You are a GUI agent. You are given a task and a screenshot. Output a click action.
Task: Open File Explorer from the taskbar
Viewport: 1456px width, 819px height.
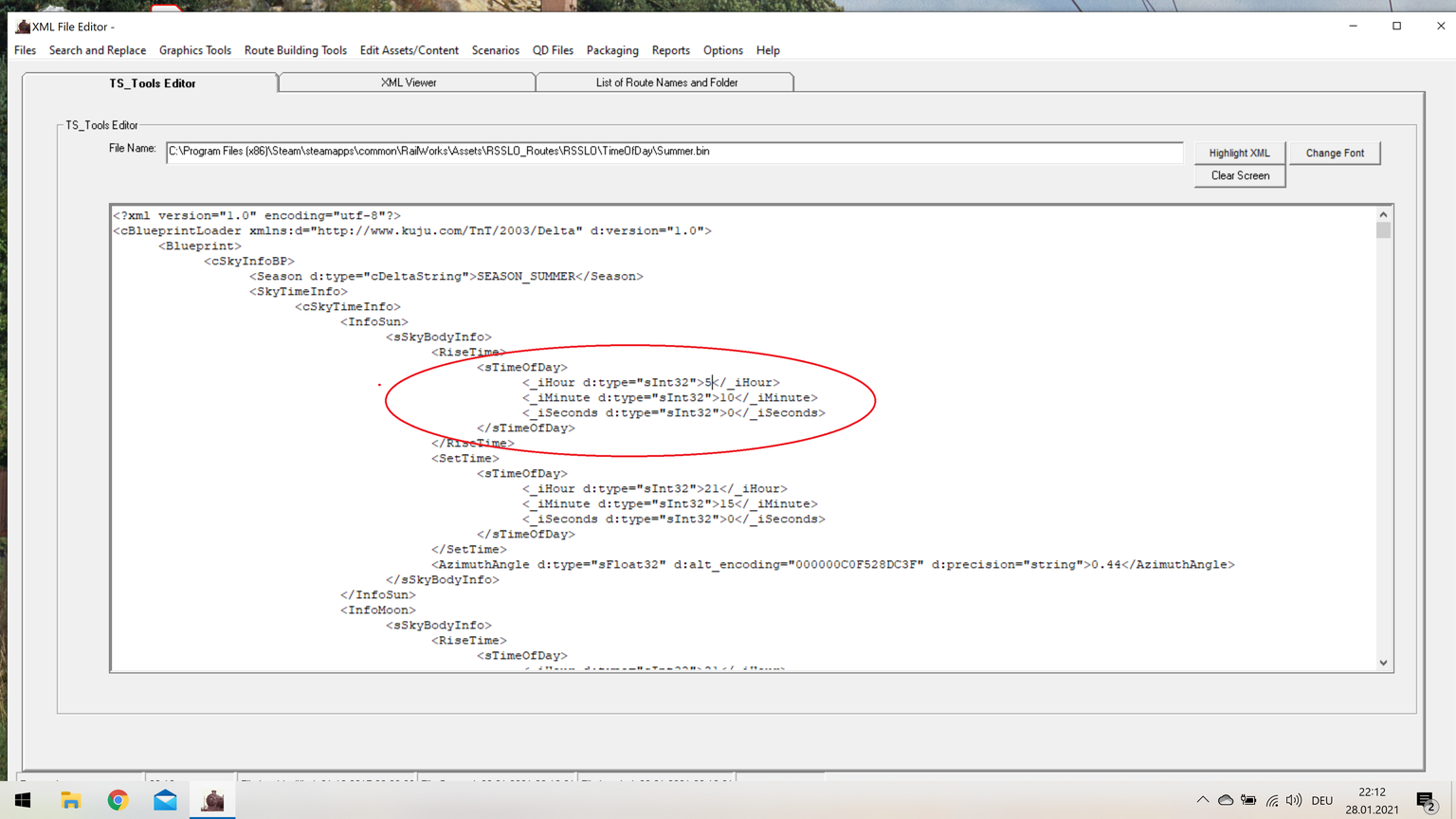tap(70, 800)
